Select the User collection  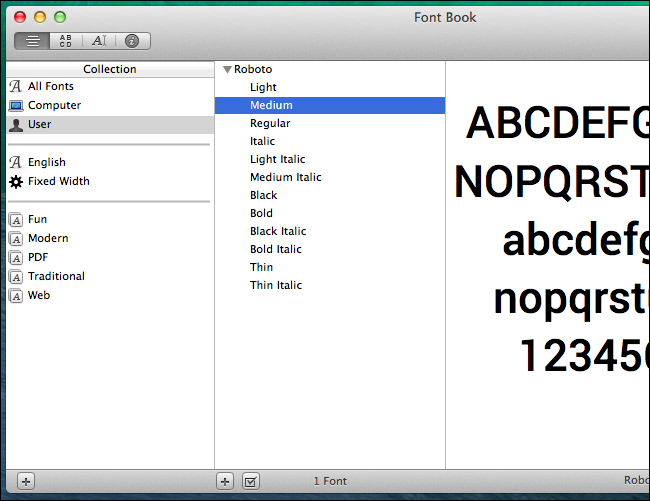point(110,124)
